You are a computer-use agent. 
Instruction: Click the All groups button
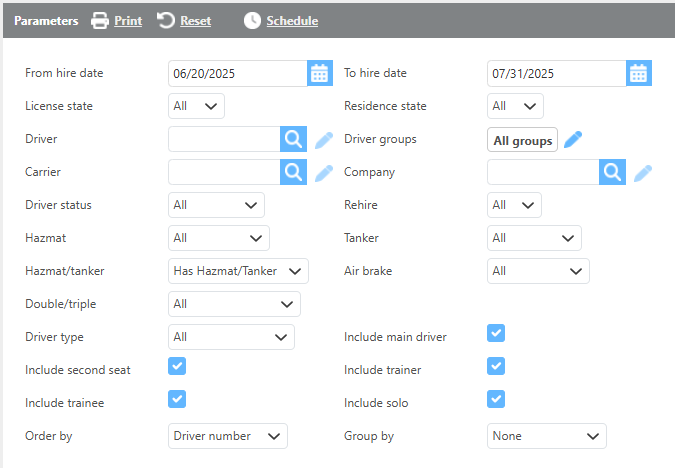coord(522,141)
